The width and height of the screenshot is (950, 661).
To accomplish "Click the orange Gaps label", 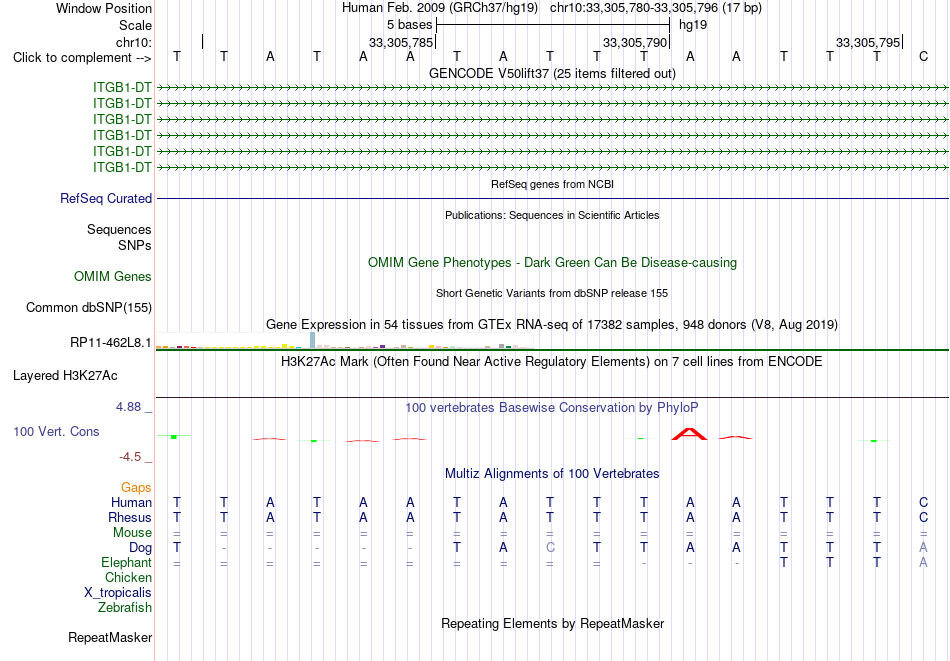I will 136,488.
